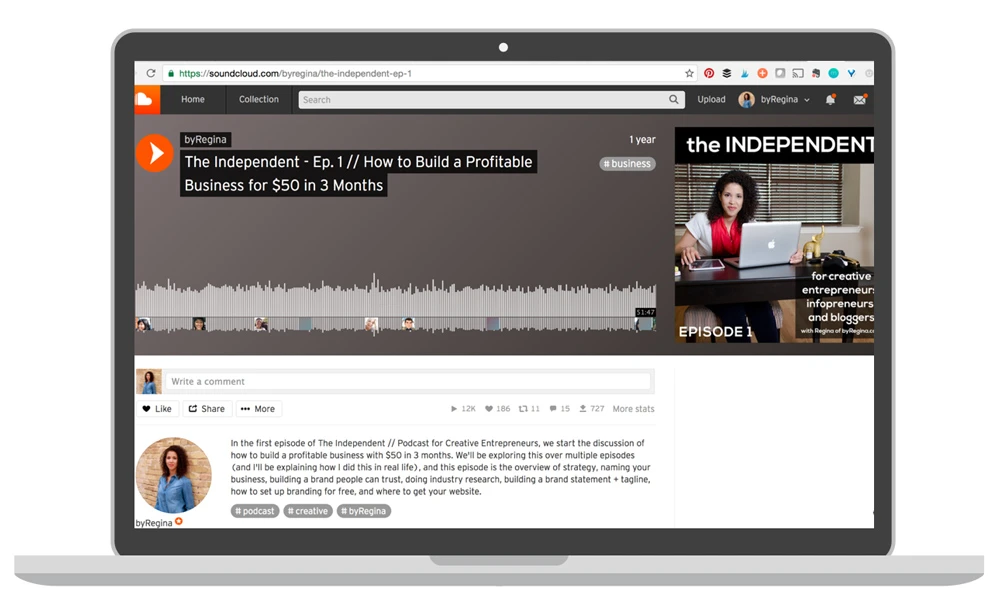Screen dimensions: 1000x600
Task: Click the #byRegina tag
Action: (x=364, y=511)
